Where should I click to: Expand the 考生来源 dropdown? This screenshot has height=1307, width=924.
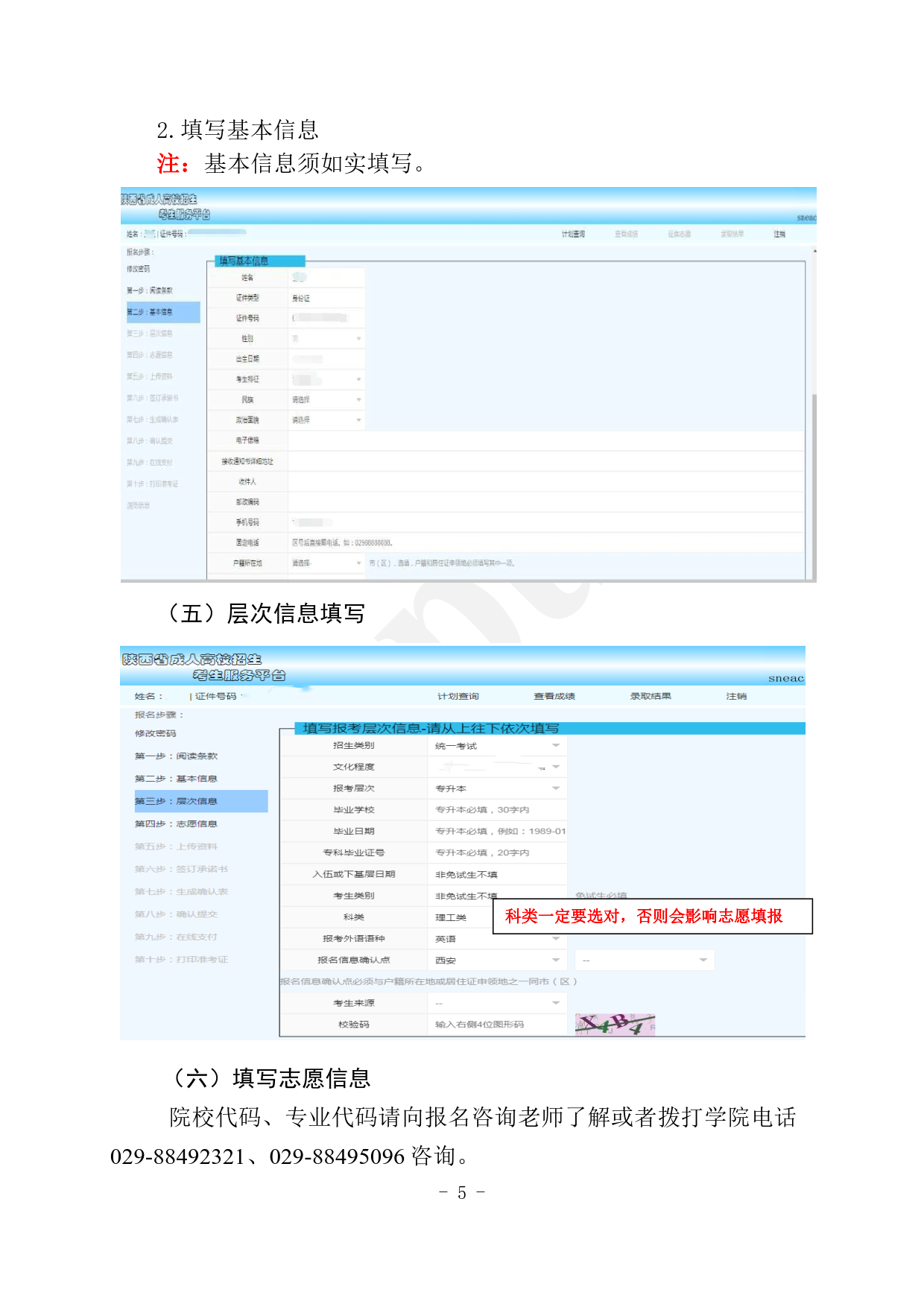click(497, 1003)
